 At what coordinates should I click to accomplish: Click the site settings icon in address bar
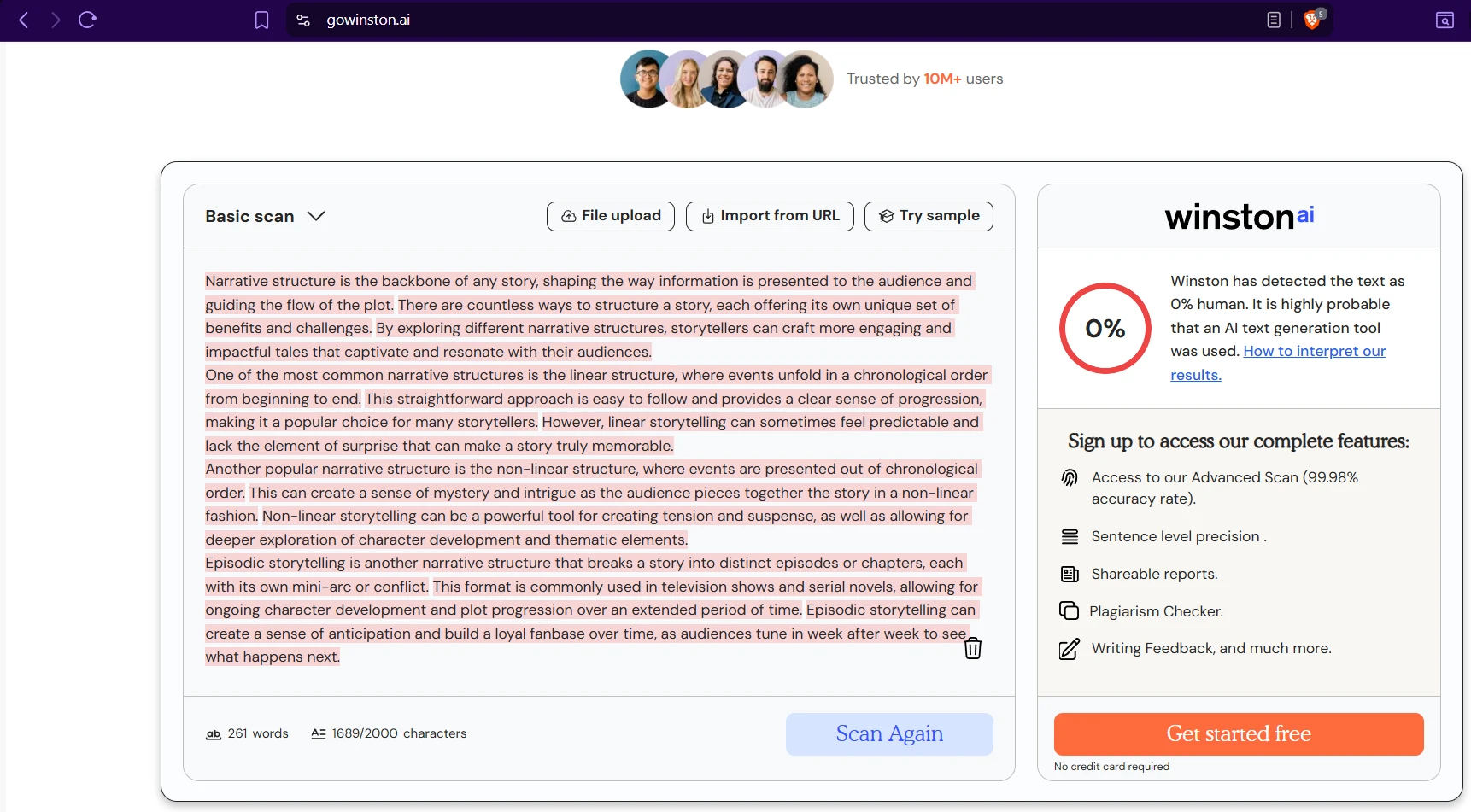303,20
